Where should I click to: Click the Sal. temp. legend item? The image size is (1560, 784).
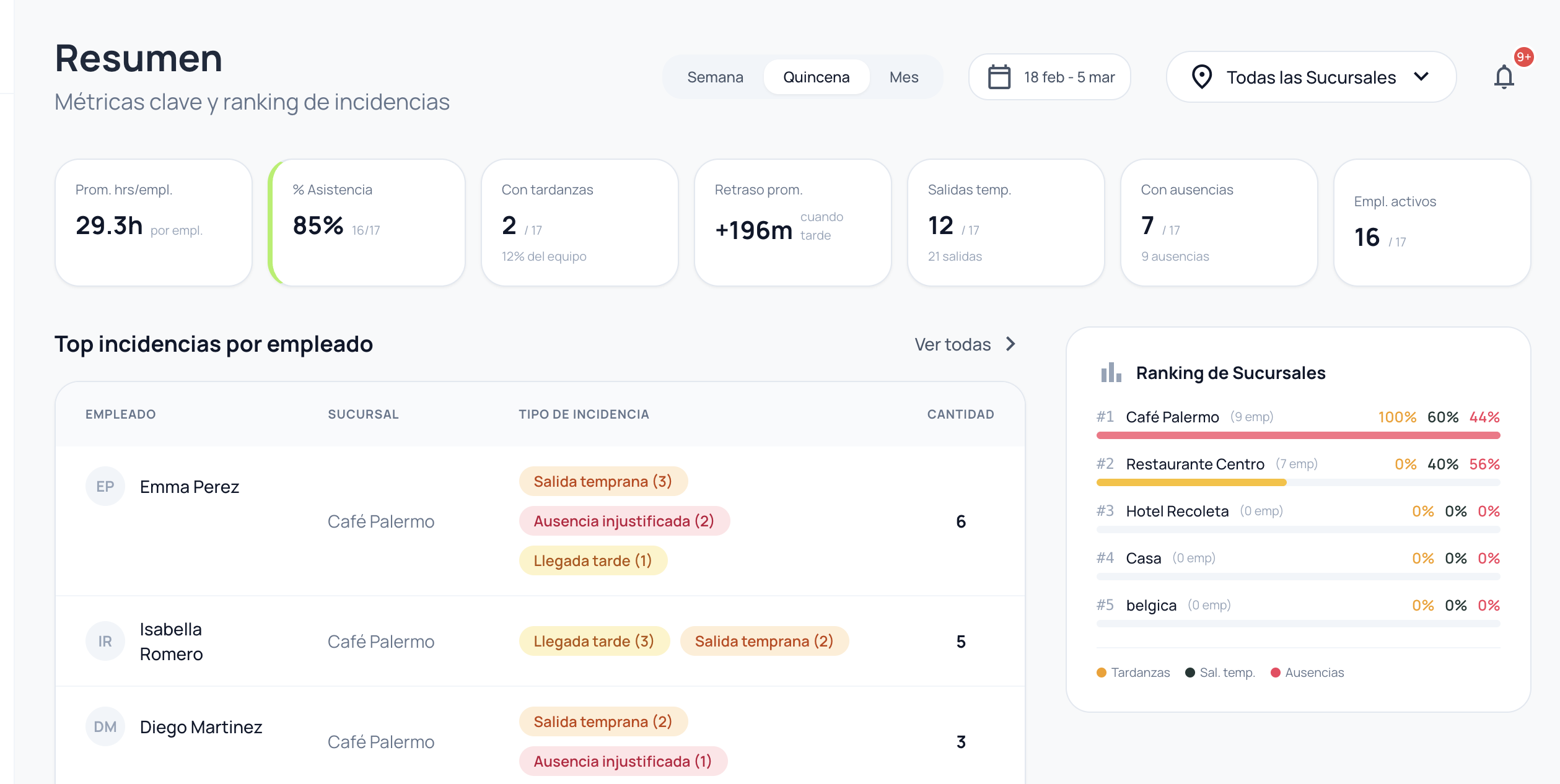(x=1220, y=673)
